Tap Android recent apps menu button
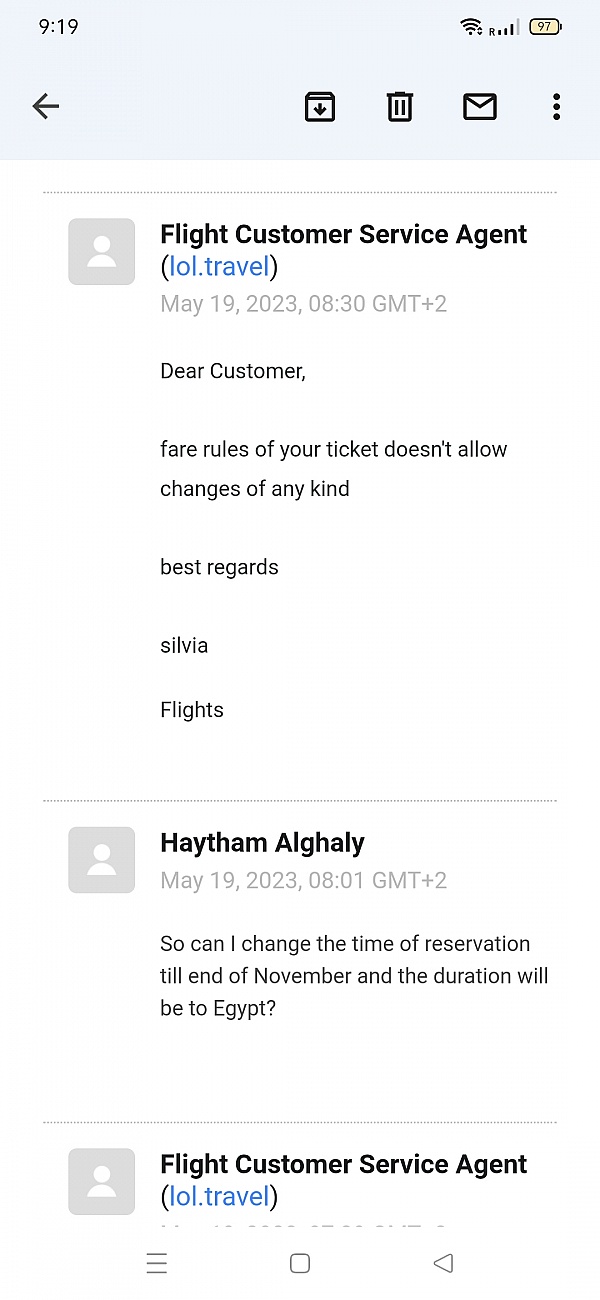Screen dimensions: 600x1300 [157, 1263]
